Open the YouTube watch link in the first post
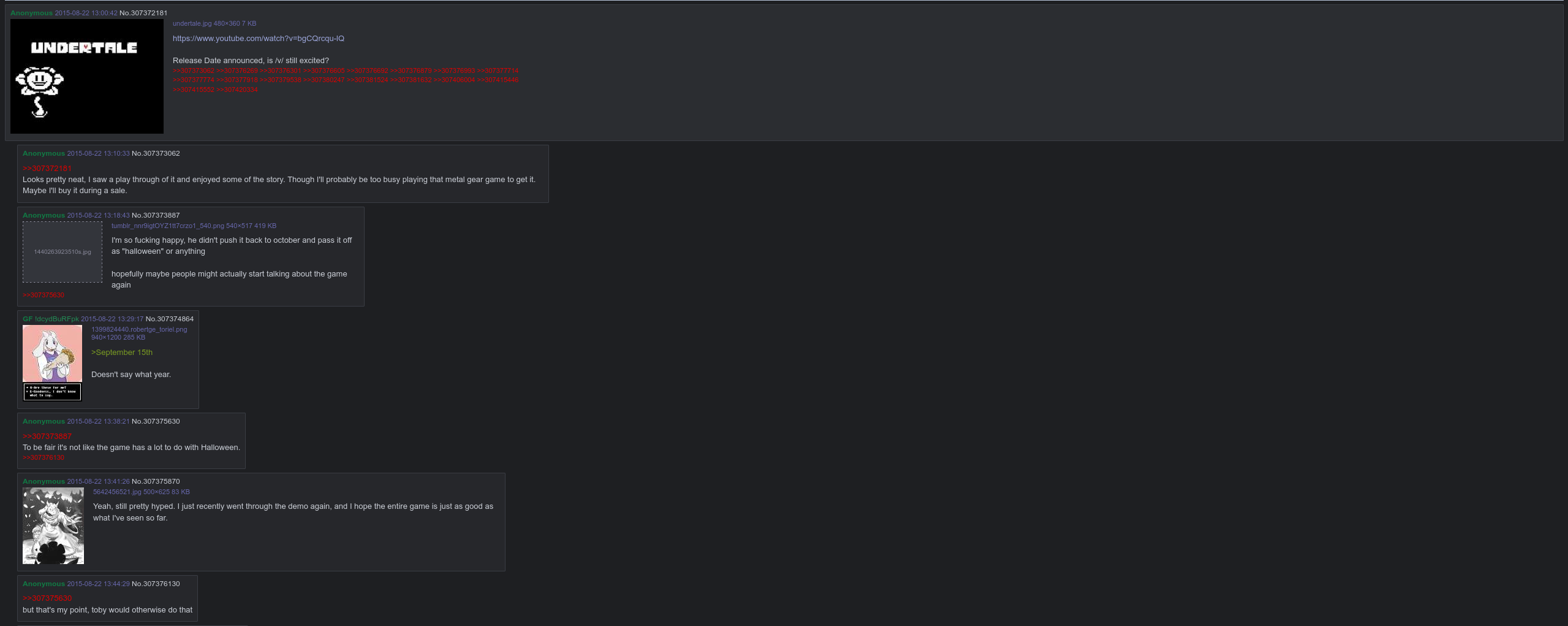Viewport: 1568px width, 626px height. (258, 39)
